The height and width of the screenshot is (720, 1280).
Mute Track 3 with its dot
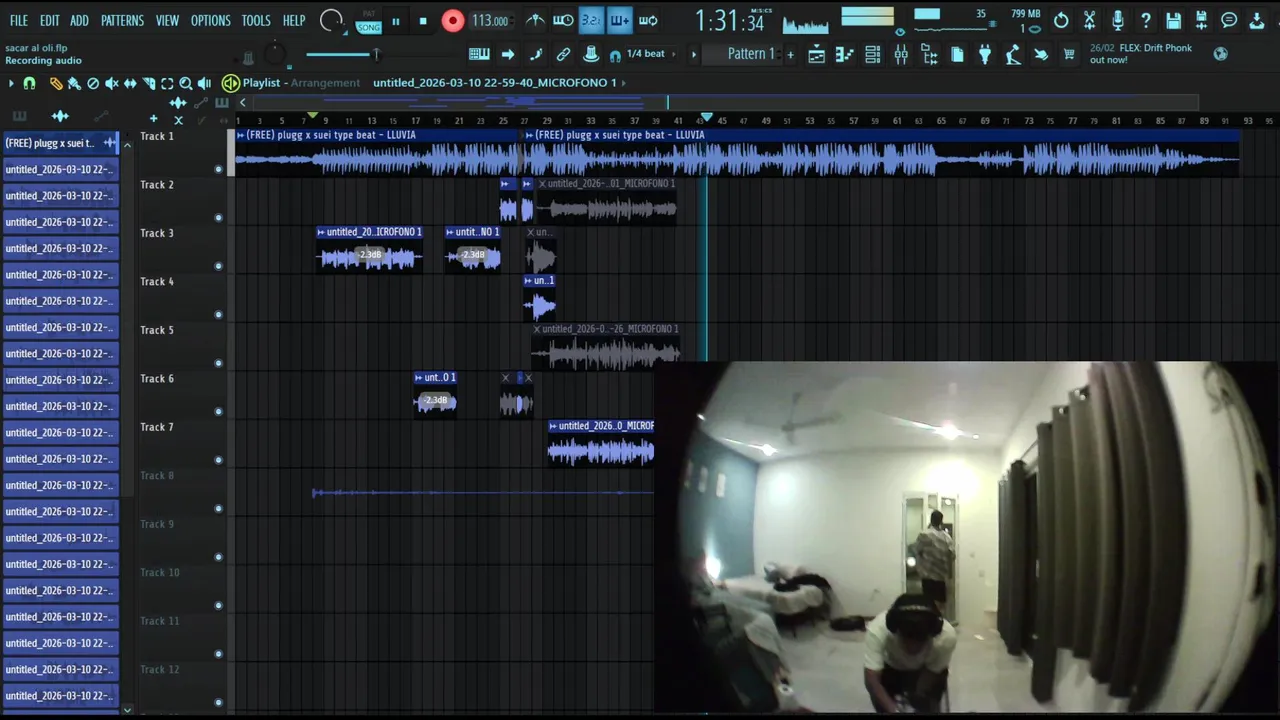(x=218, y=266)
